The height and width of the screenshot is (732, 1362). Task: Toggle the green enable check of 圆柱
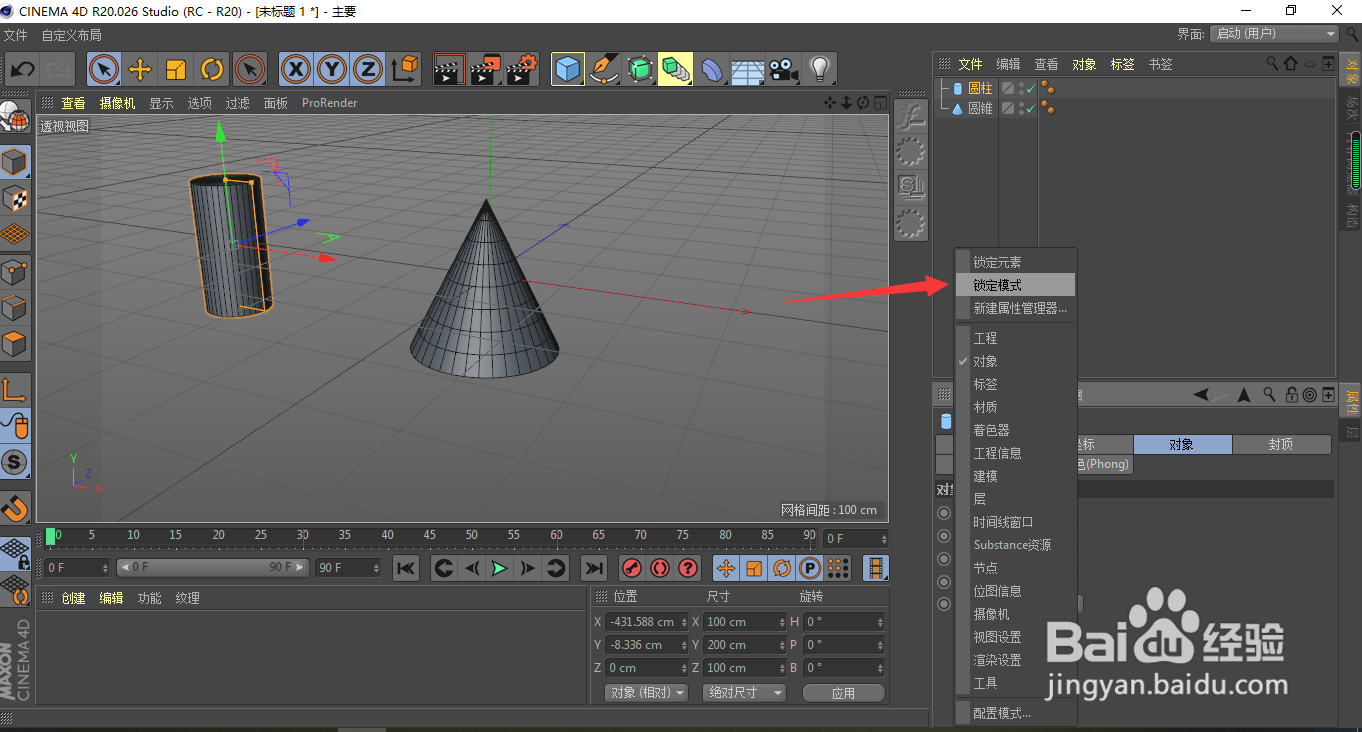1030,88
